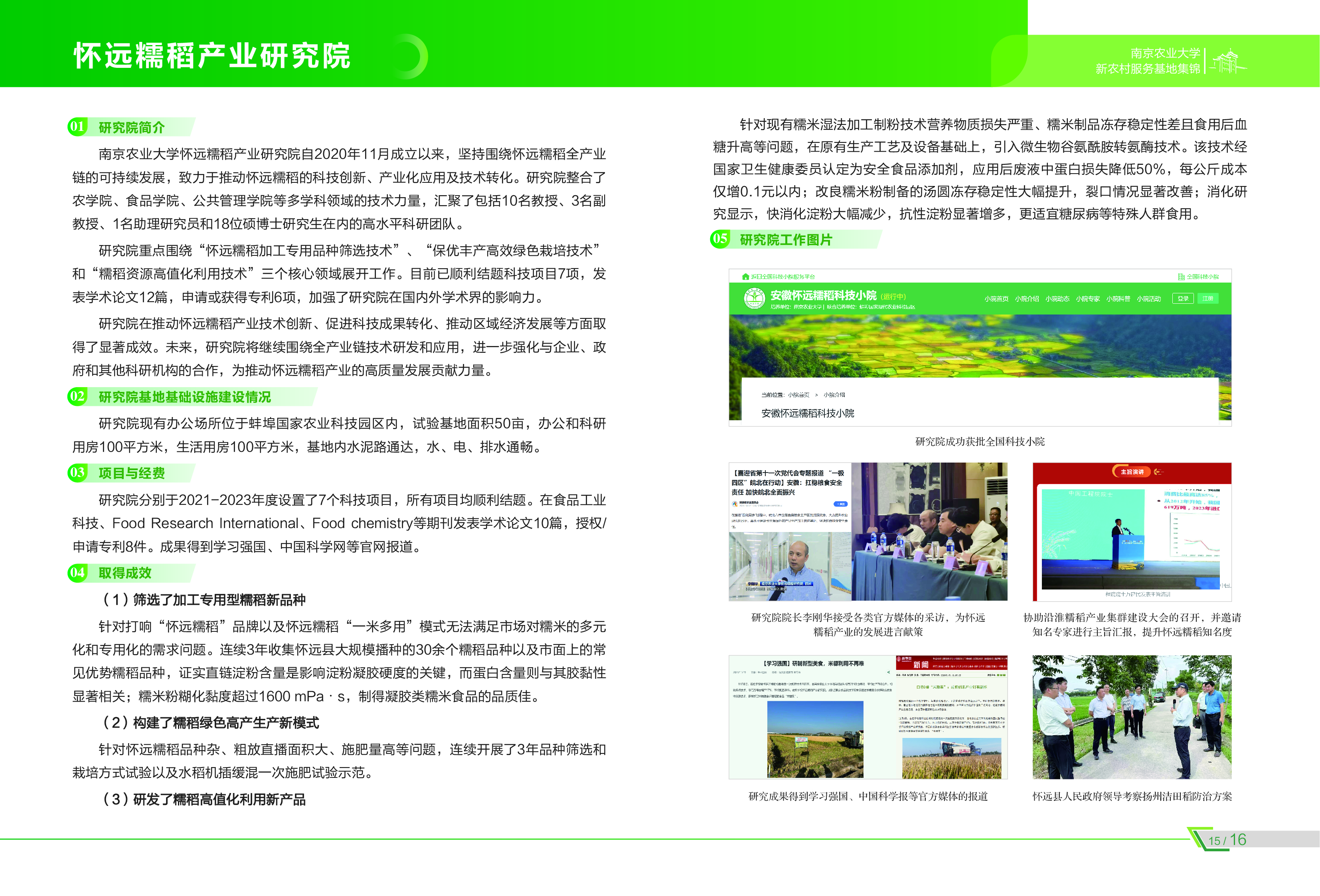Open the 小院首页 nav tab

[x=996, y=299]
